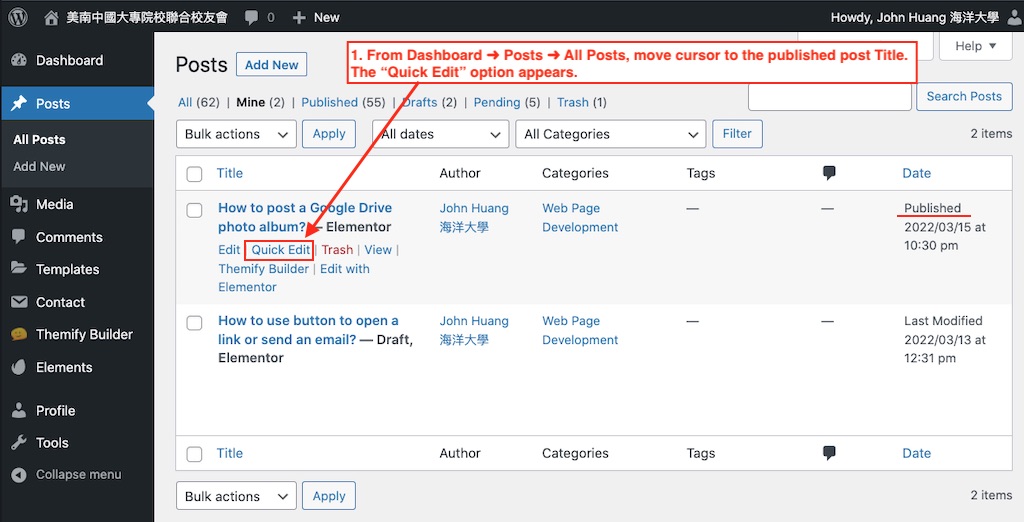Show All (62) posts filter
1024x522 pixels.
tap(199, 102)
